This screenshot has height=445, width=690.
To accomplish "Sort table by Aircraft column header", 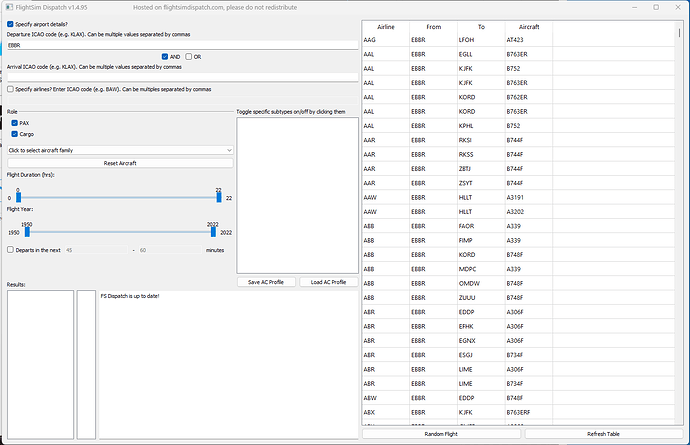I will (529, 27).
